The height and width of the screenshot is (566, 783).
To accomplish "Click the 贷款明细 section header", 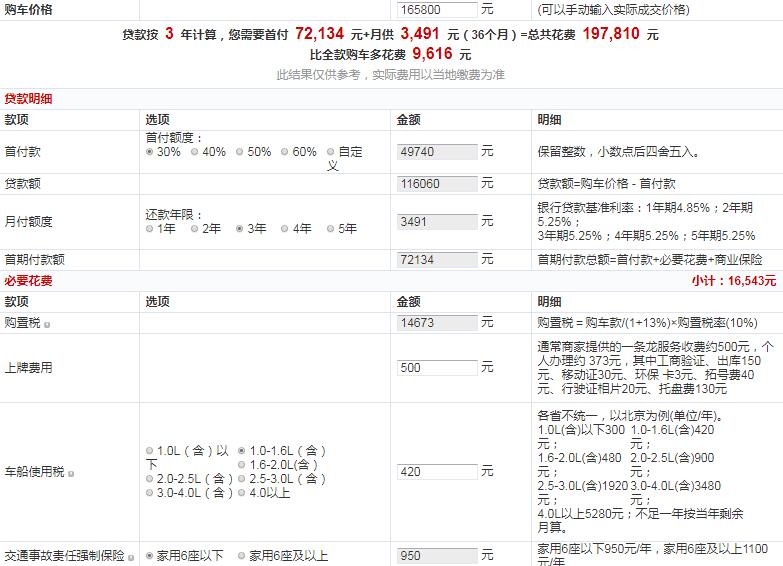I will point(28,98).
